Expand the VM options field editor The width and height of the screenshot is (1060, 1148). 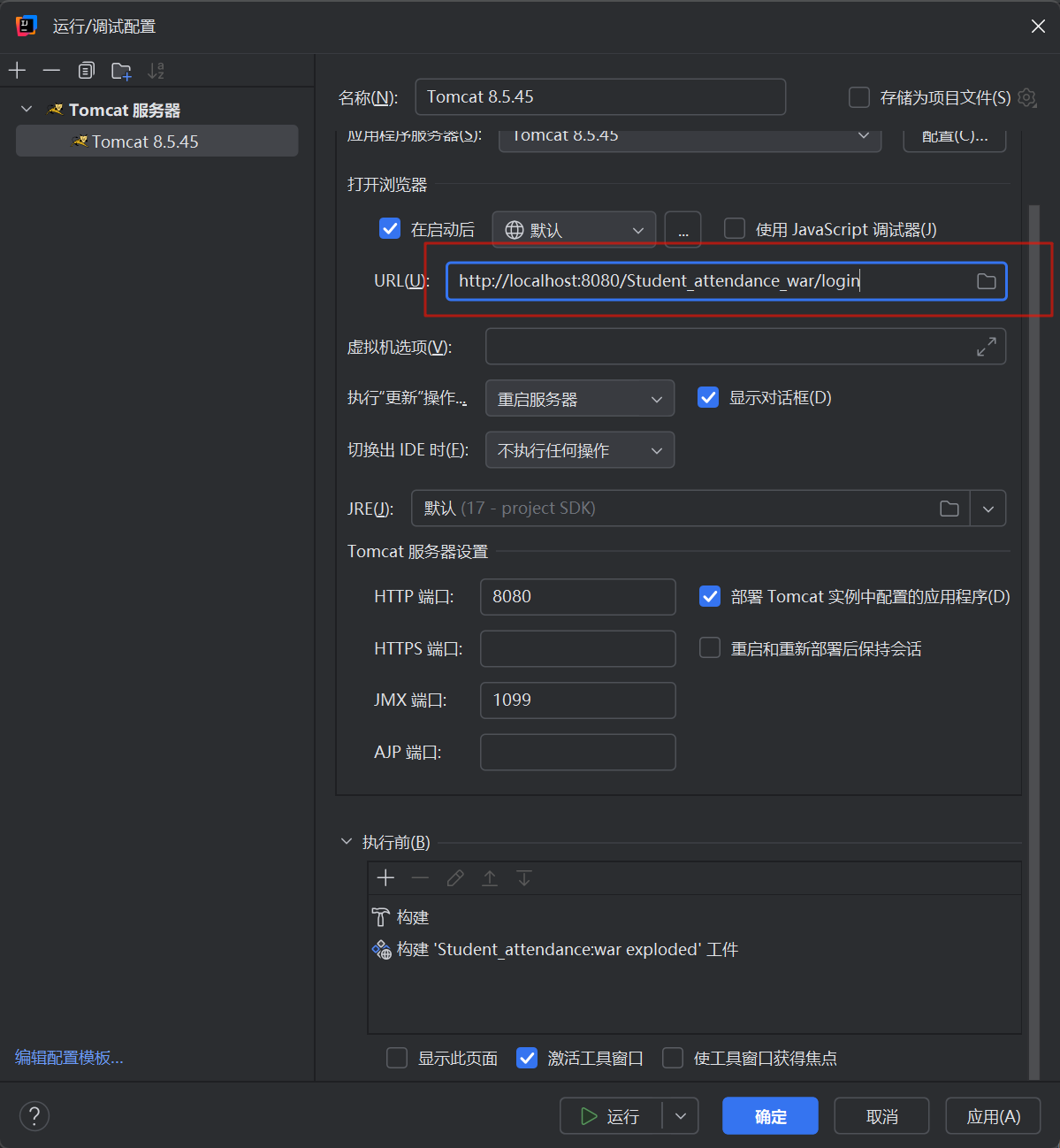(x=986, y=347)
